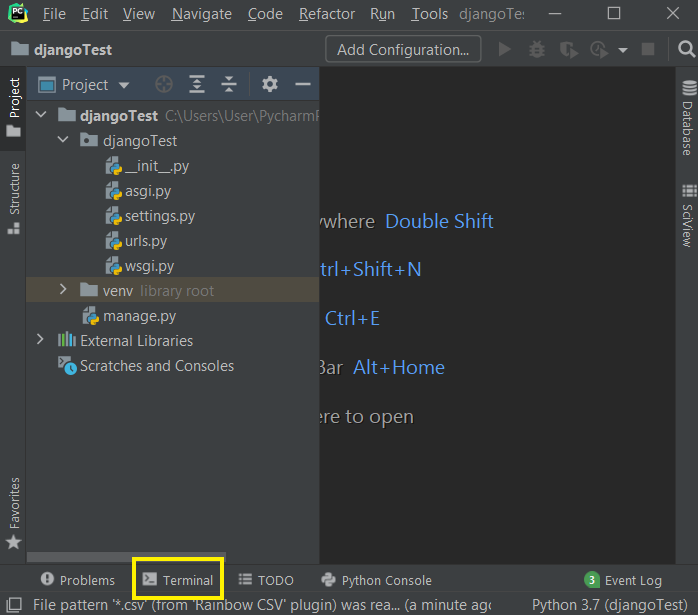Click Run with Coverage icon
Image resolution: width=698 pixels, height=615 pixels.
[x=569, y=49]
